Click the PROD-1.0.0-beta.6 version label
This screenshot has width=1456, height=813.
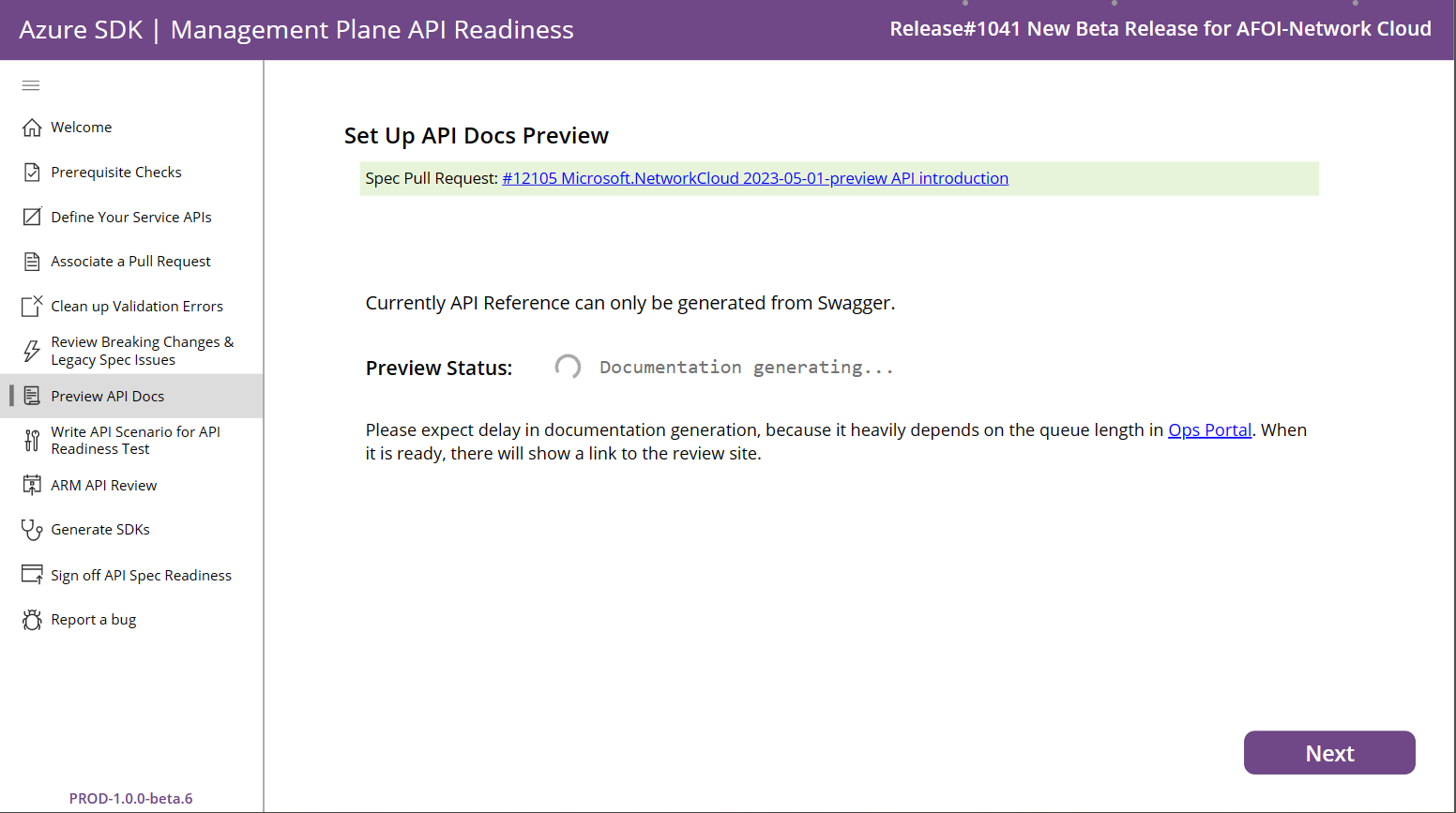(131, 798)
